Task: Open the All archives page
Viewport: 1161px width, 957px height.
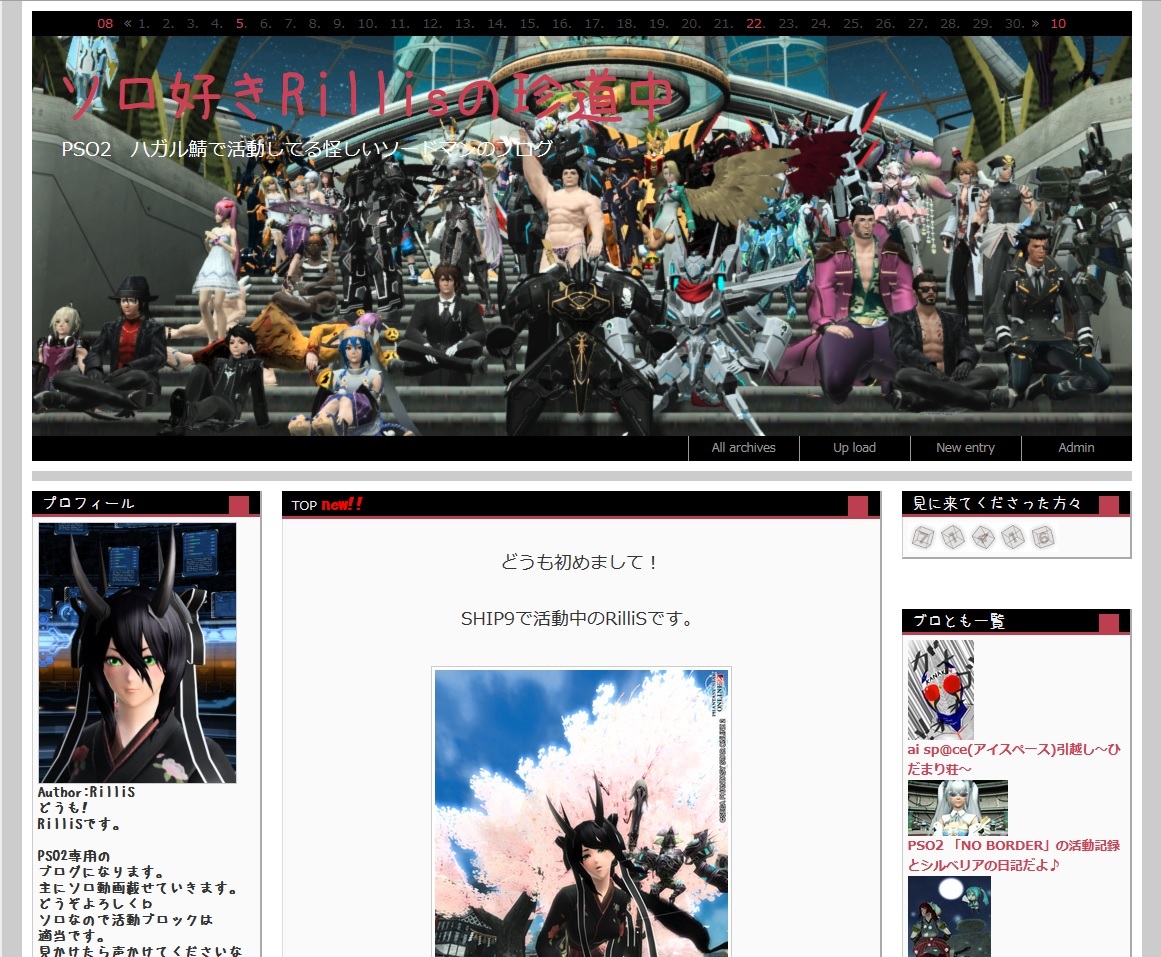Action: (743, 447)
